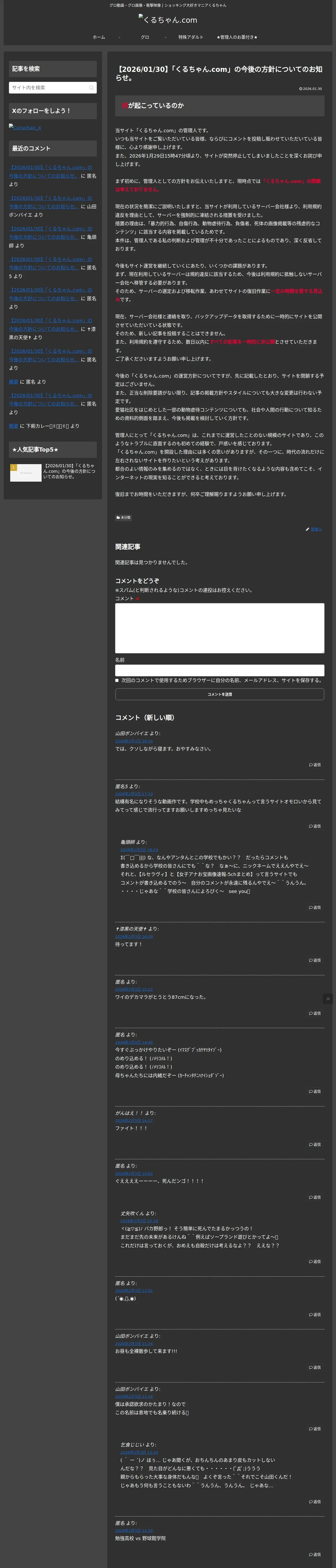Reply to 山田ボンバイエ's 11:24 comment
Viewport: 336px width, 1568px height.
point(315,1368)
